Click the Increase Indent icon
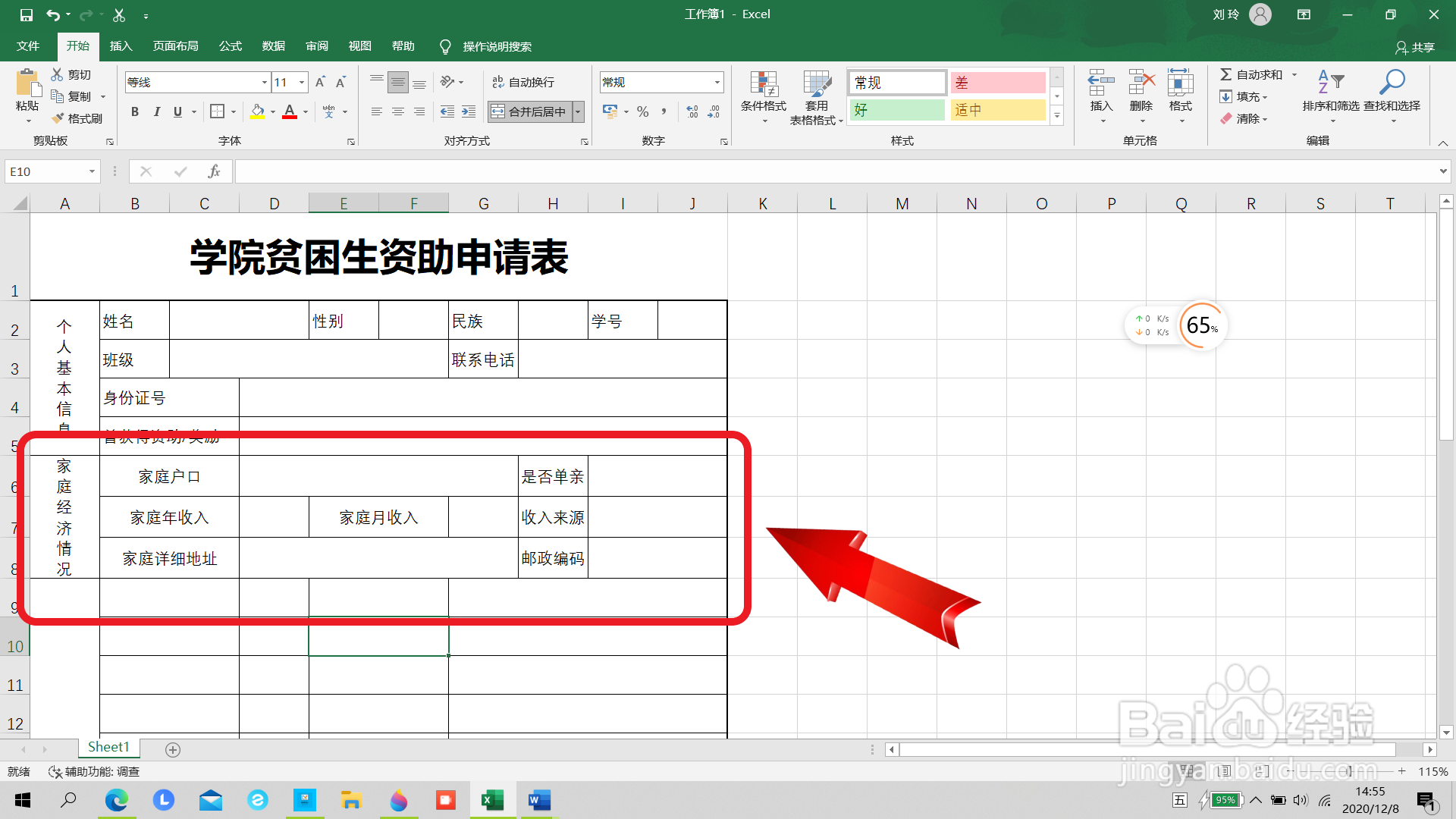The image size is (1456, 819). pos(469,111)
